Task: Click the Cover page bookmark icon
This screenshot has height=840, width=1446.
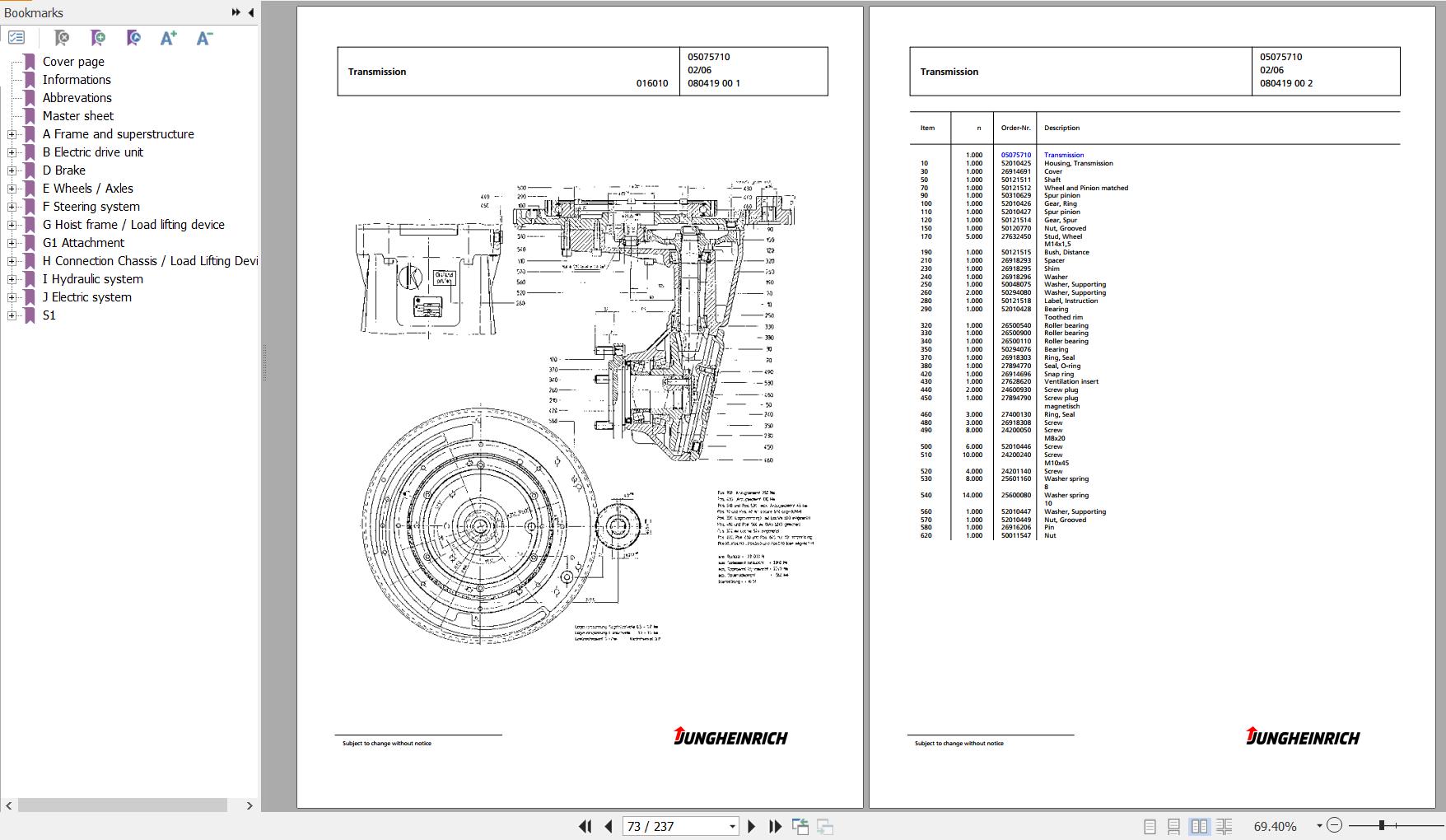Action: click(x=30, y=62)
